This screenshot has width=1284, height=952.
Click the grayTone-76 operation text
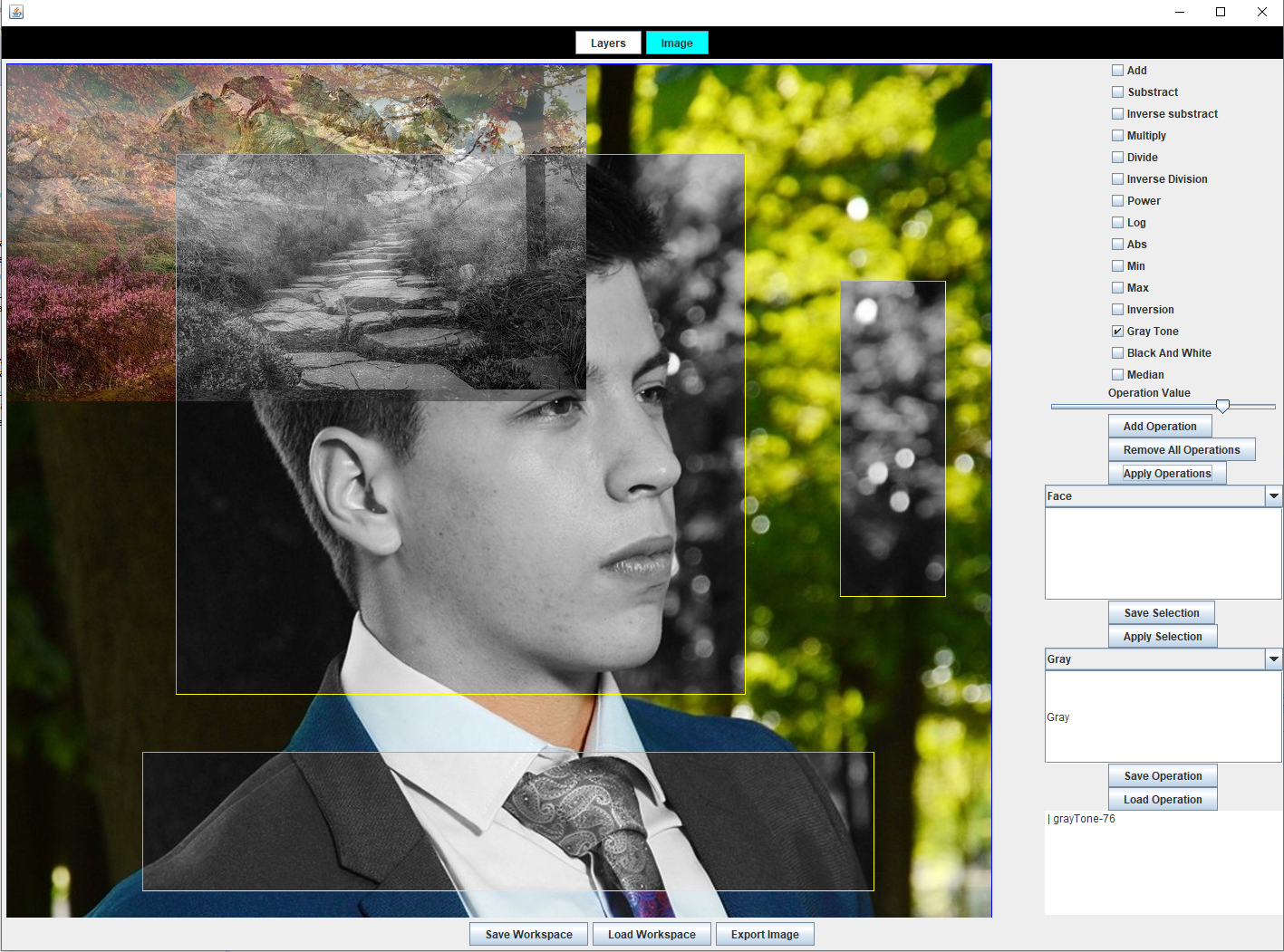(x=1084, y=819)
